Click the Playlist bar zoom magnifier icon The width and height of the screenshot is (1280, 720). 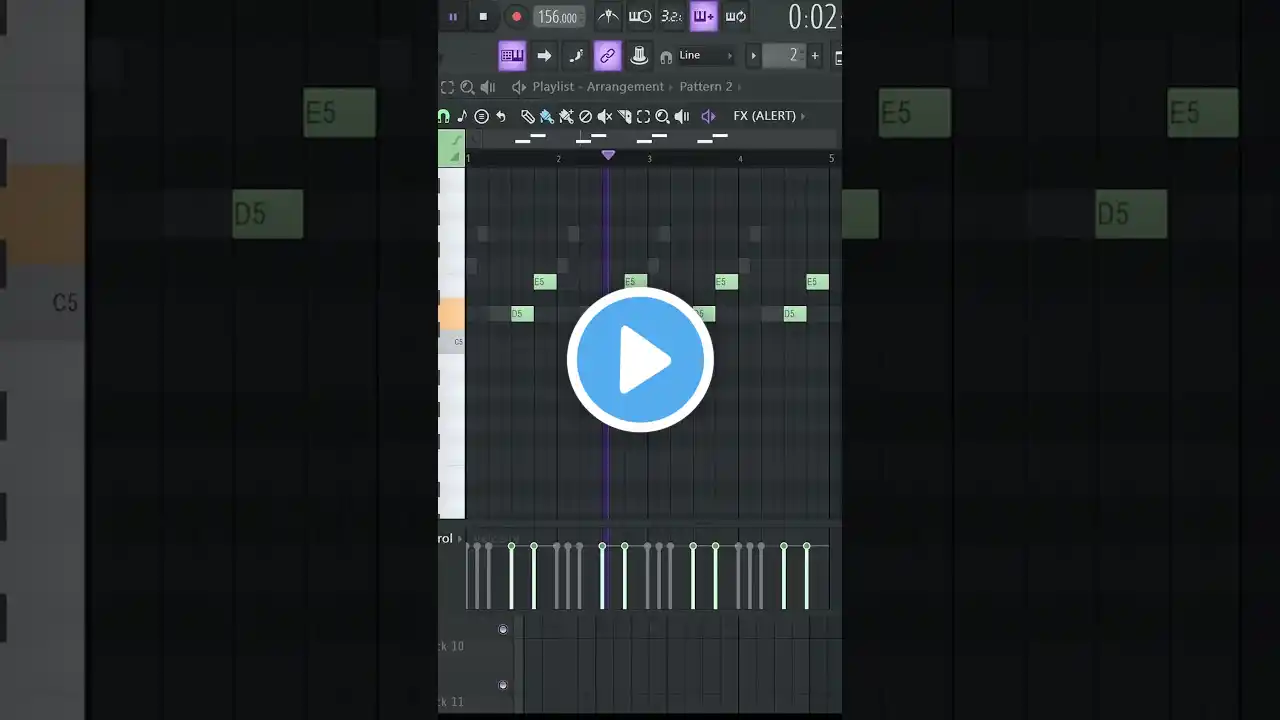click(467, 87)
